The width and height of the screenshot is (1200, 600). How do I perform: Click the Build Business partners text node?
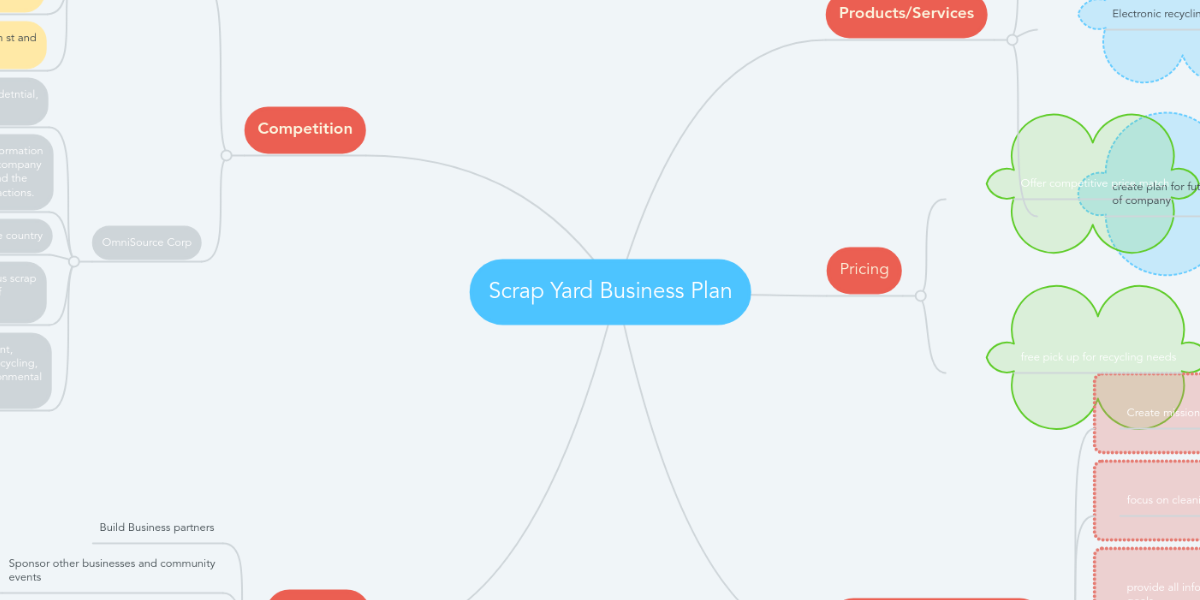tap(157, 527)
